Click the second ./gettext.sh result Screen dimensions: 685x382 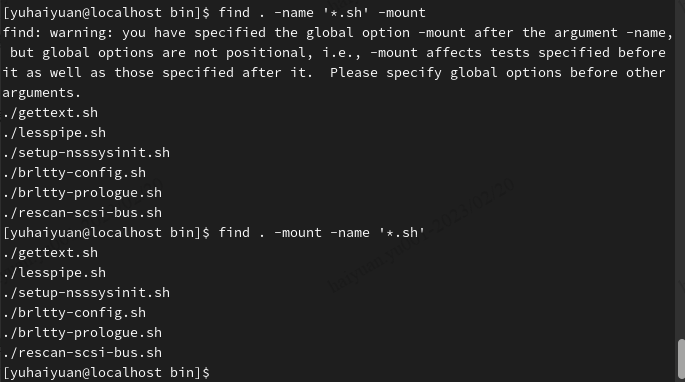coord(50,253)
